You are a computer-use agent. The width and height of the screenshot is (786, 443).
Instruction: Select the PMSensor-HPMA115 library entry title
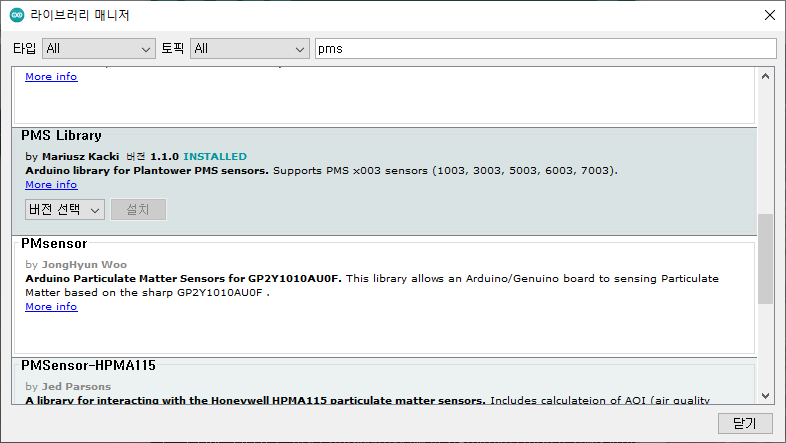coord(88,365)
